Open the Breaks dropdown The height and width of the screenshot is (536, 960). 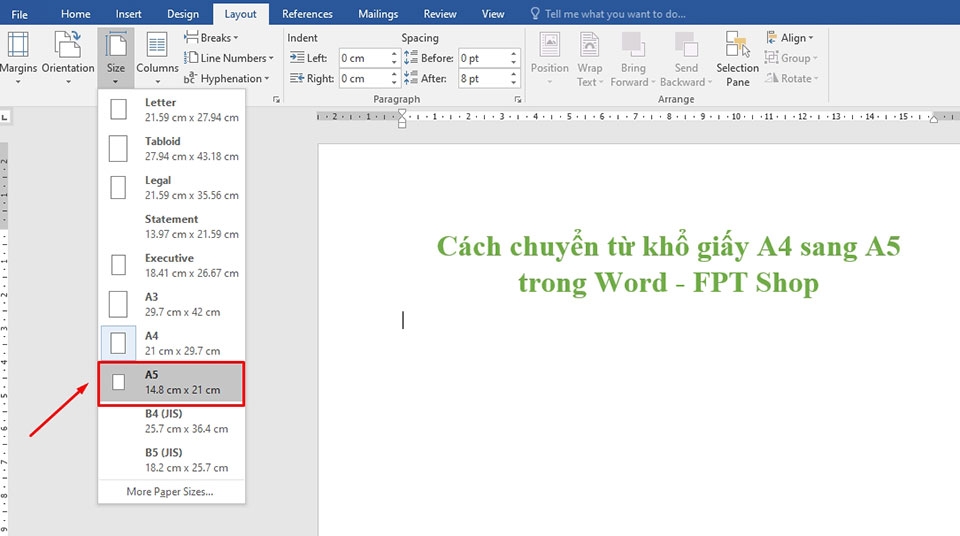pyautogui.click(x=211, y=37)
